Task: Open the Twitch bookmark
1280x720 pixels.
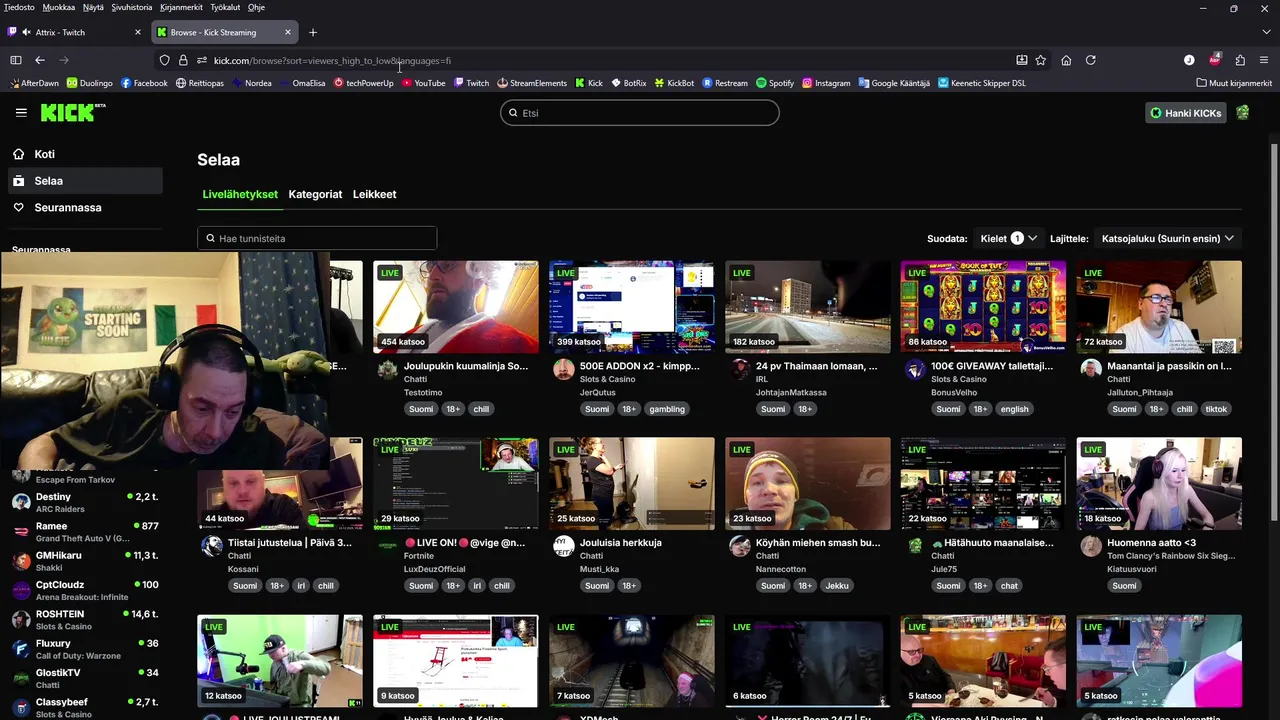Action: coord(471,83)
